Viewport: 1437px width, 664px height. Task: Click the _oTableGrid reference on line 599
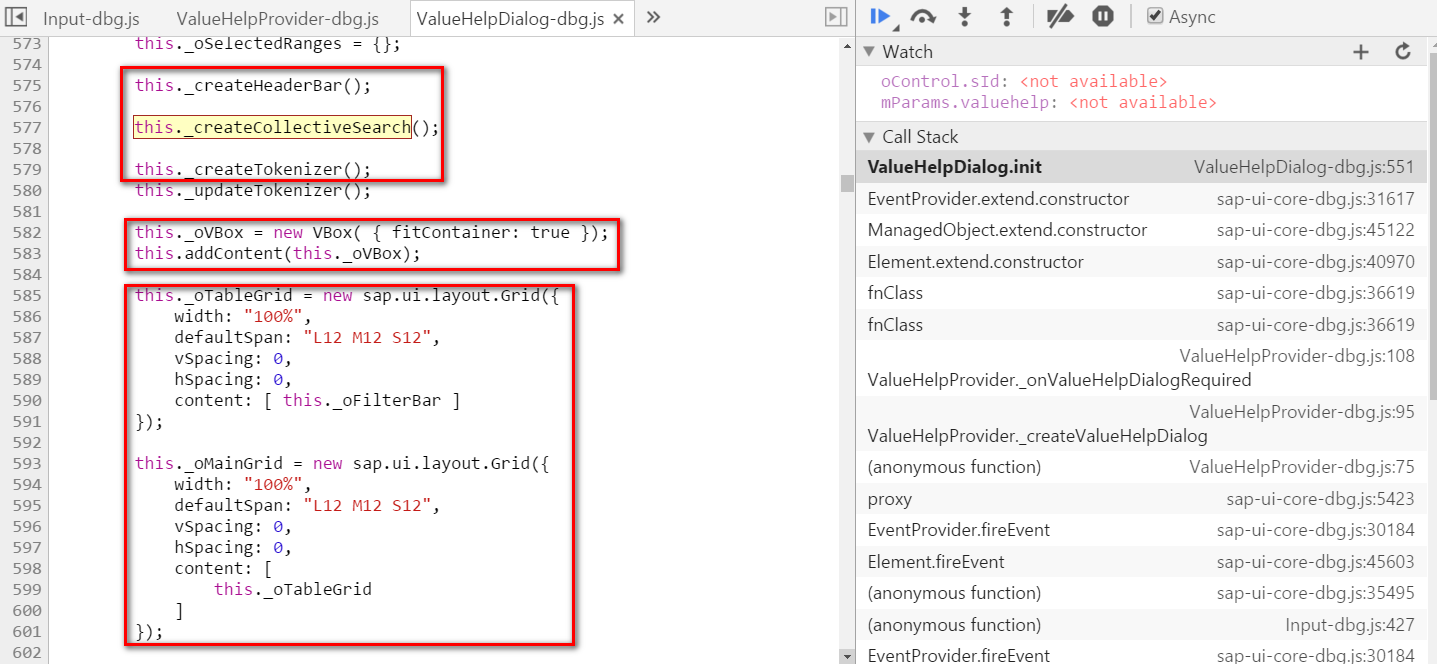[x=293, y=589]
